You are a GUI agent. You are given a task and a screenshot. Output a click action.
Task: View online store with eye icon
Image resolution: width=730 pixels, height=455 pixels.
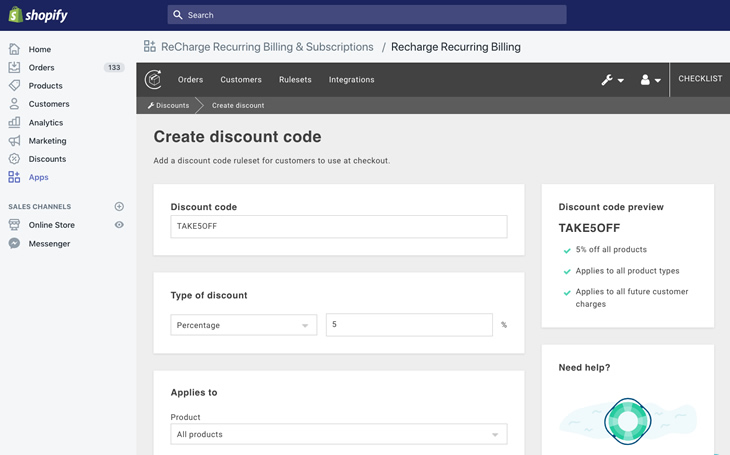[x=119, y=225]
